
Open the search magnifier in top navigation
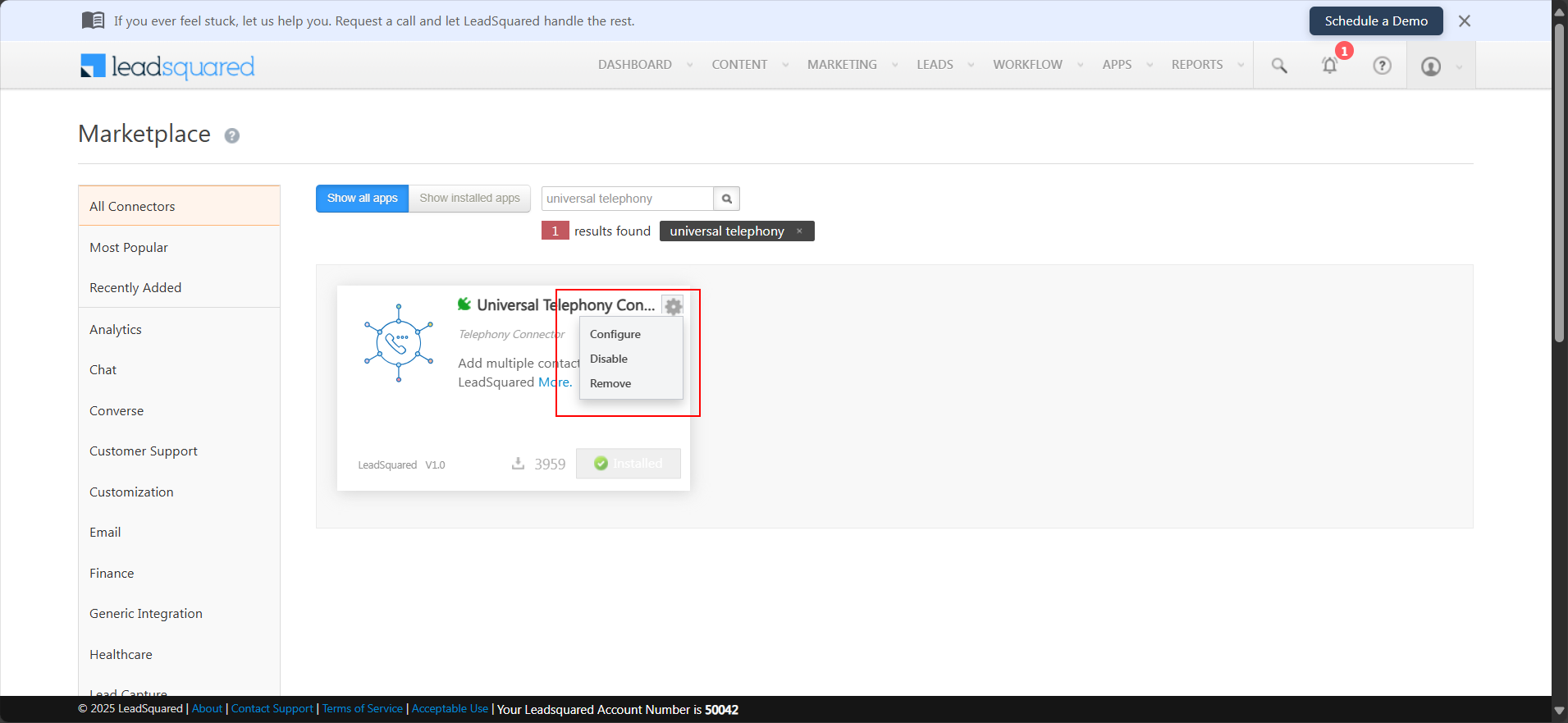(1278, 66)
